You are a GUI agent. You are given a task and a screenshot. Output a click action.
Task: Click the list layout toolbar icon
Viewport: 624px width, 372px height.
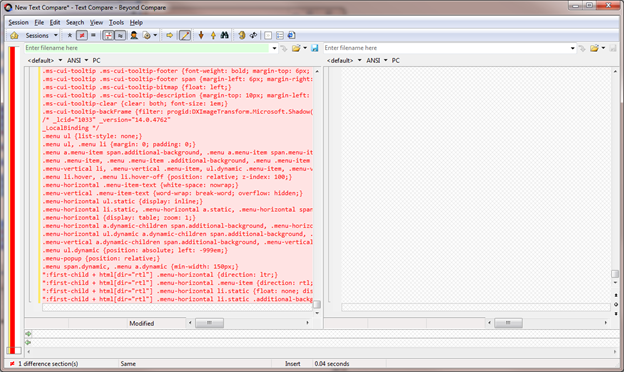[x=280, y=35]
